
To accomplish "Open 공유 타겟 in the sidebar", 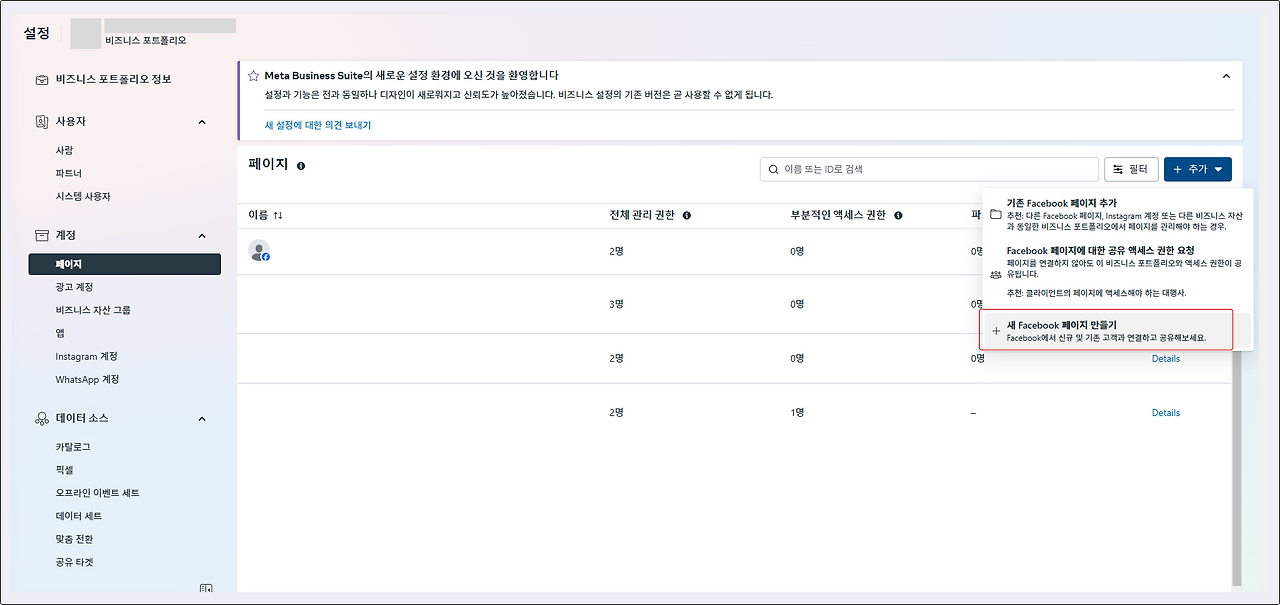I will click(x=74, y=562).
